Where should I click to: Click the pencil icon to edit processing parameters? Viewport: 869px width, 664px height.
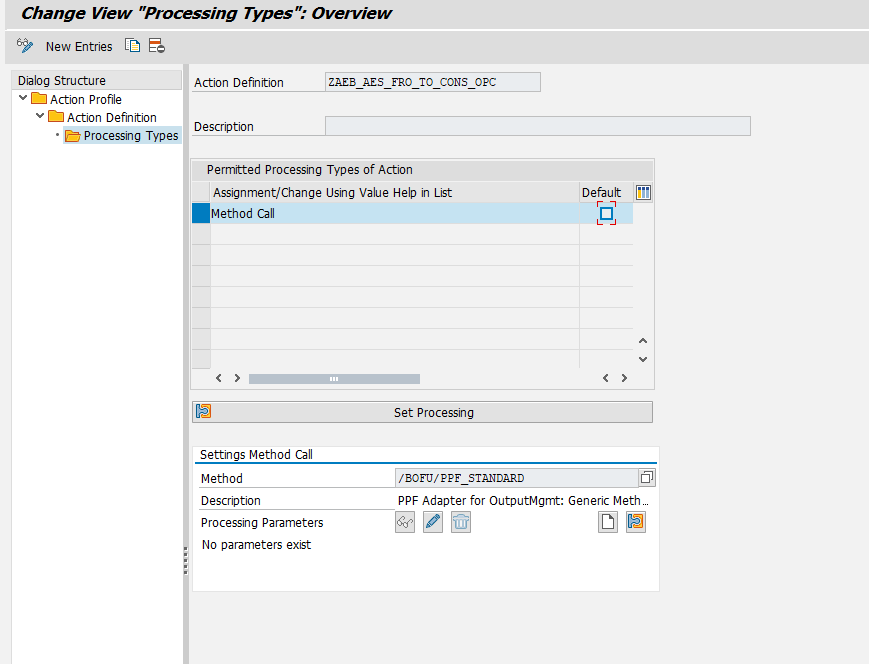[x=433, y=522]
